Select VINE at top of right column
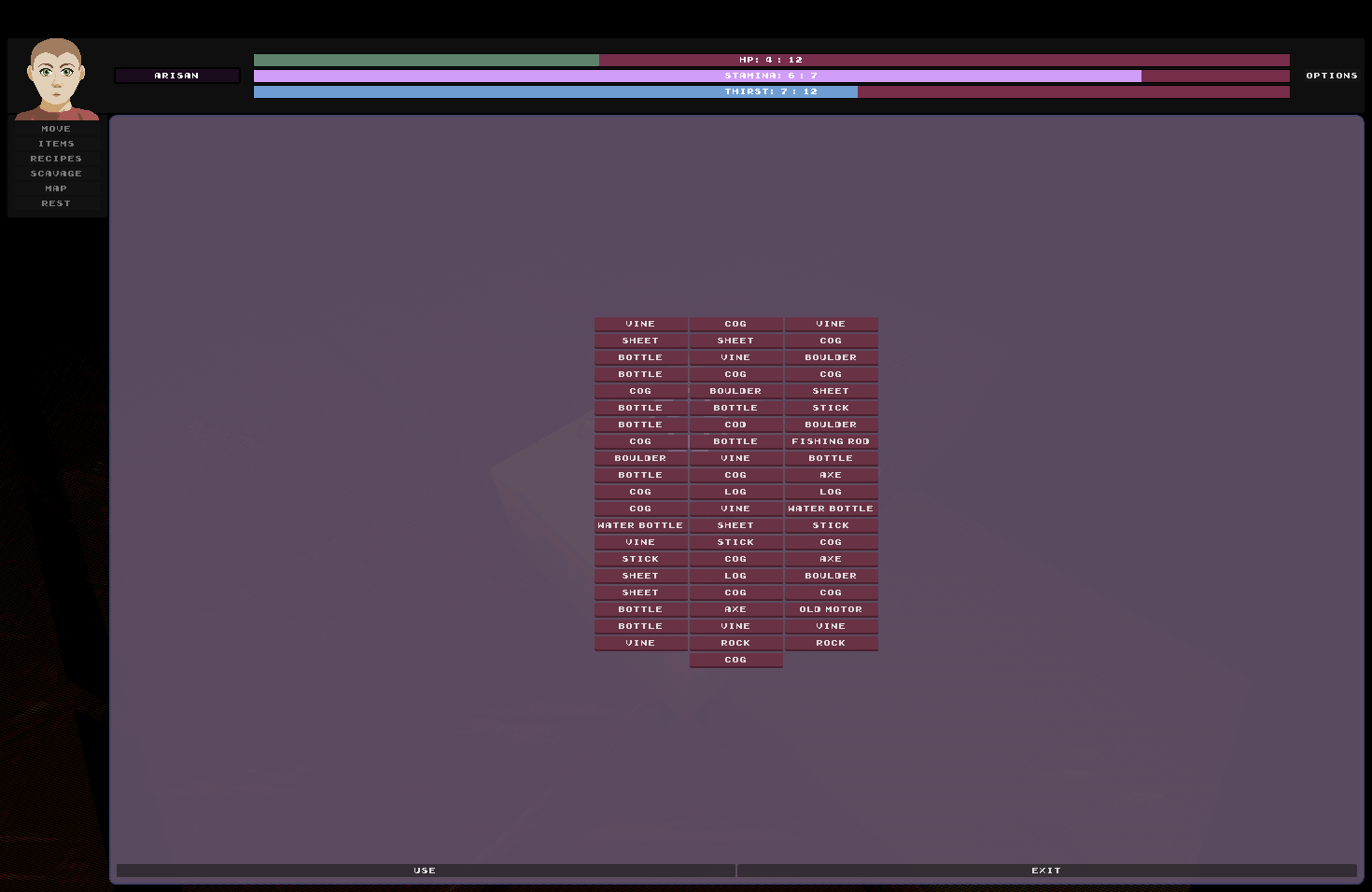This screenshot has width=1372, height=892. 831,324
